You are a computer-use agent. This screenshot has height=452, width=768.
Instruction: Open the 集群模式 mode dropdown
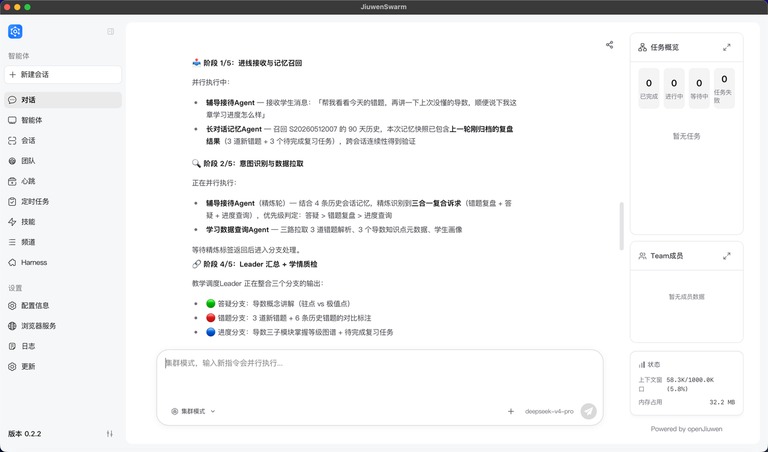tap(193, 411)
